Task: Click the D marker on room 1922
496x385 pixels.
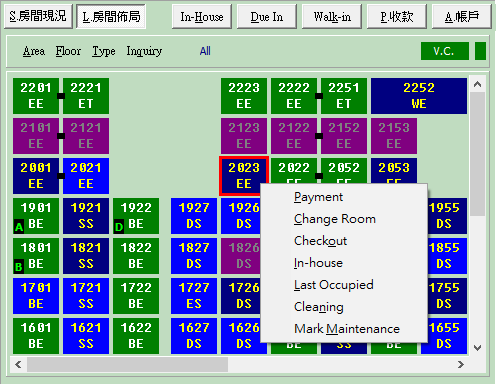Action: pos(119,227)
